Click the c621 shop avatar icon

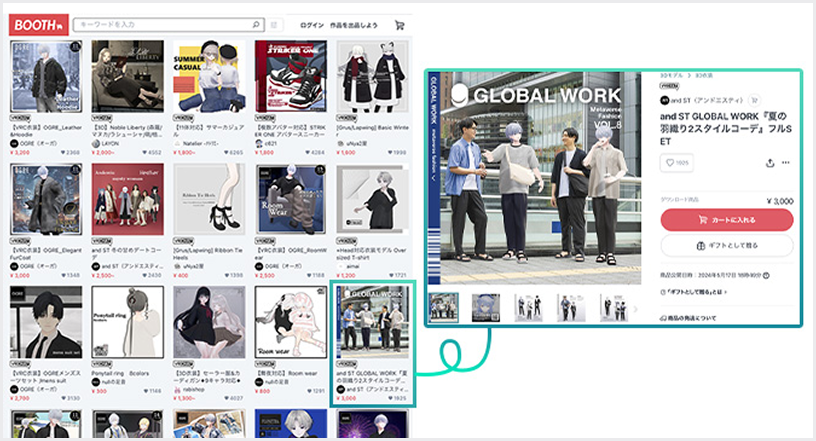click(x=259, y=143)
